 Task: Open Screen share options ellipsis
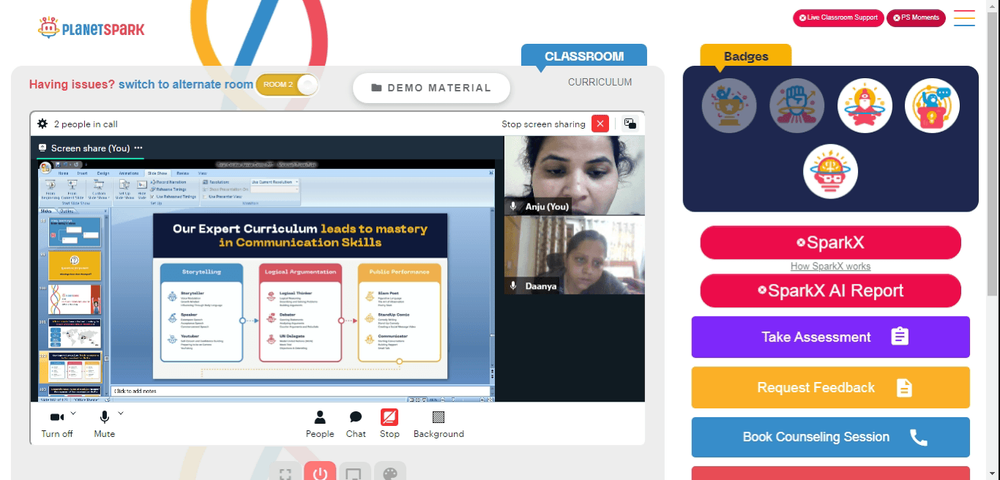click(138, 148)
